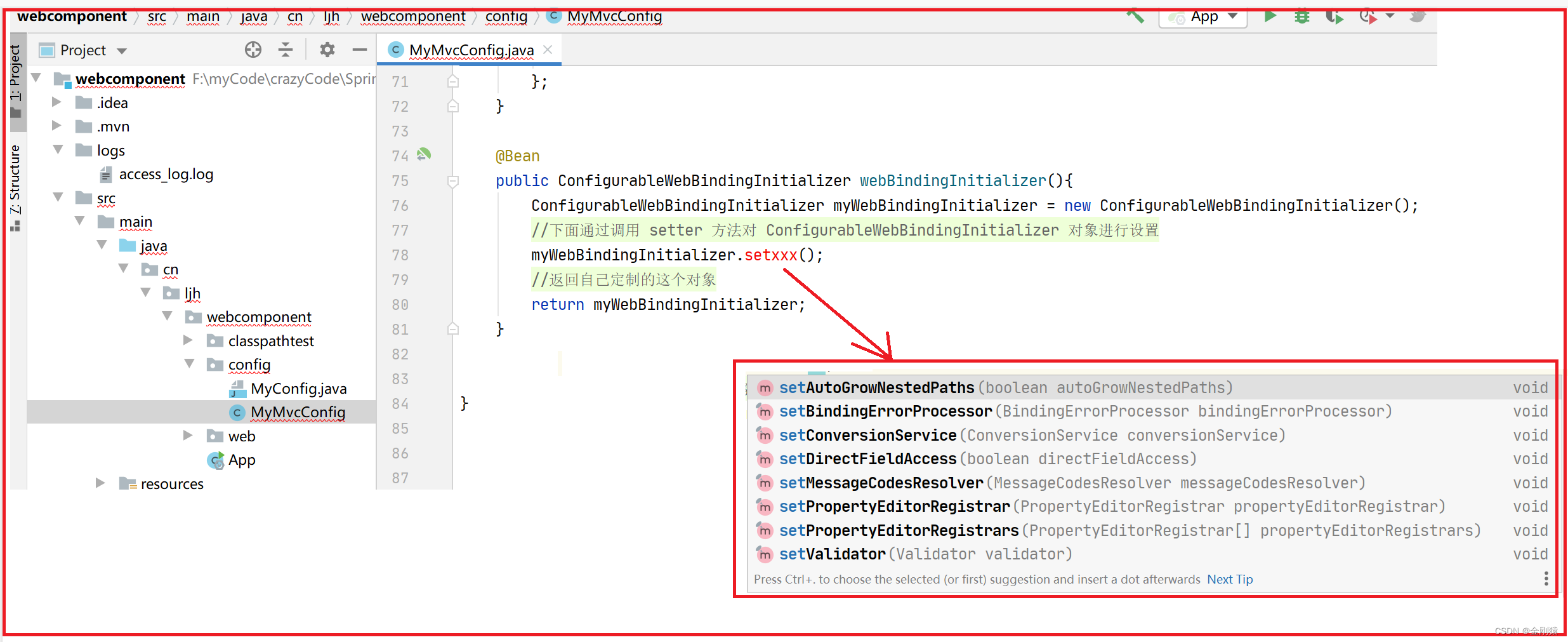1568x642 pixels.
Task: Collapse the logs folder
Action: click(58, 150)
